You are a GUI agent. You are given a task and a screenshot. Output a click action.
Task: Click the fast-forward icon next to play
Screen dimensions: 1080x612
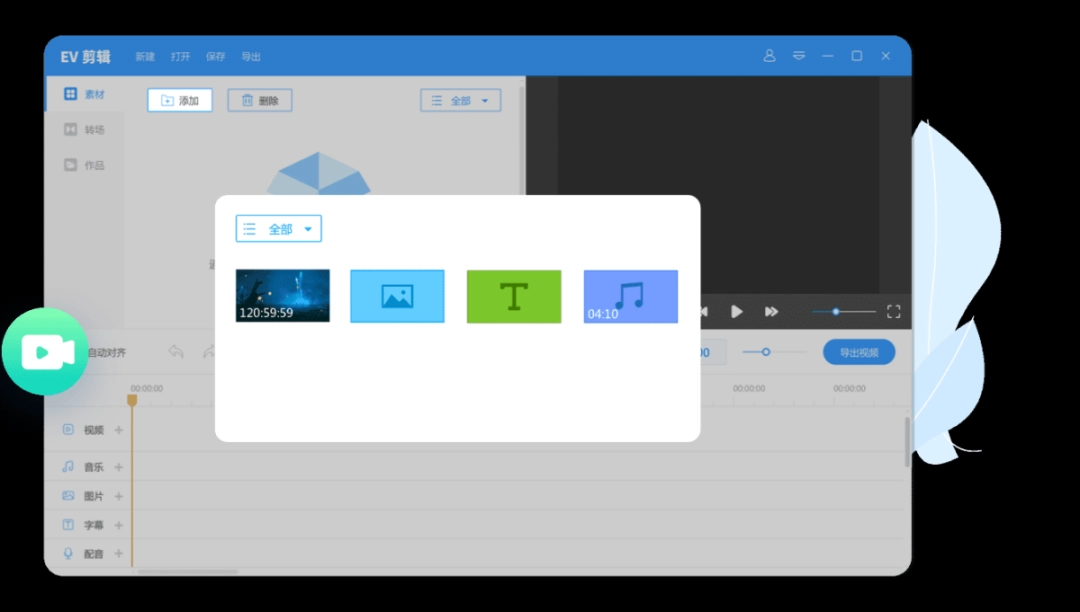[x=771, y=311]
